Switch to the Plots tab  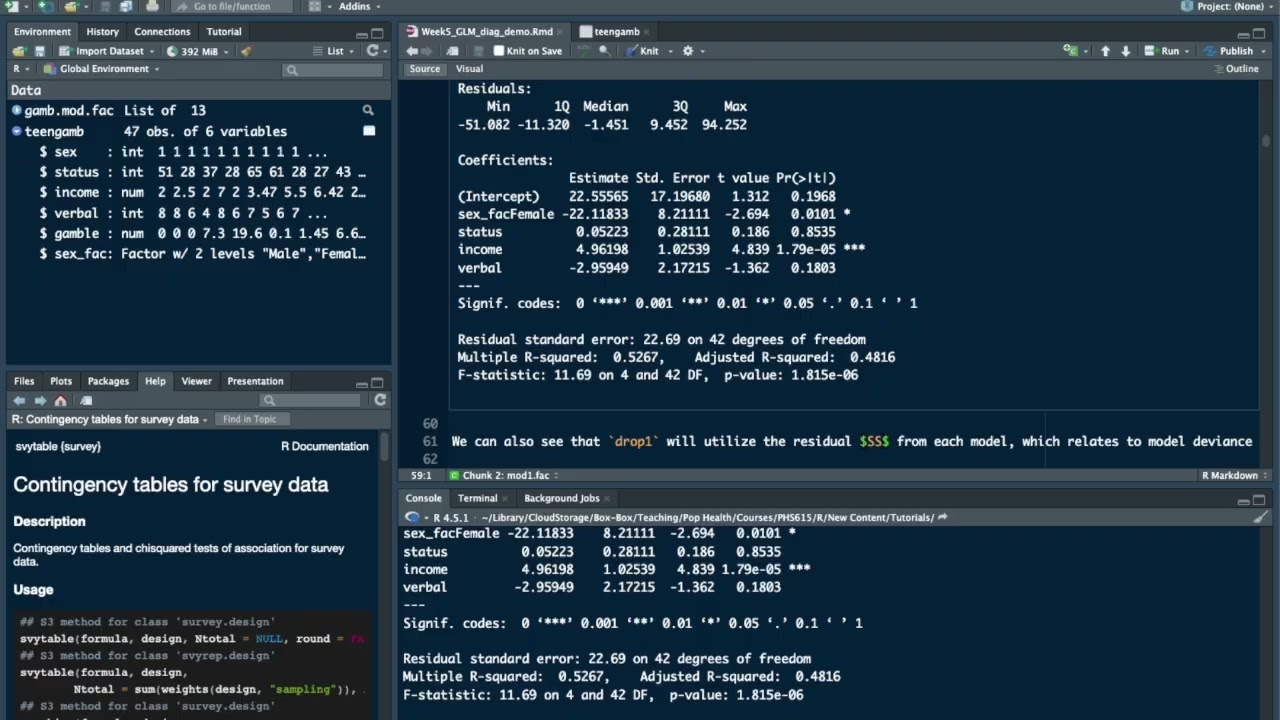pyautogui.click(x=61, y=381)
